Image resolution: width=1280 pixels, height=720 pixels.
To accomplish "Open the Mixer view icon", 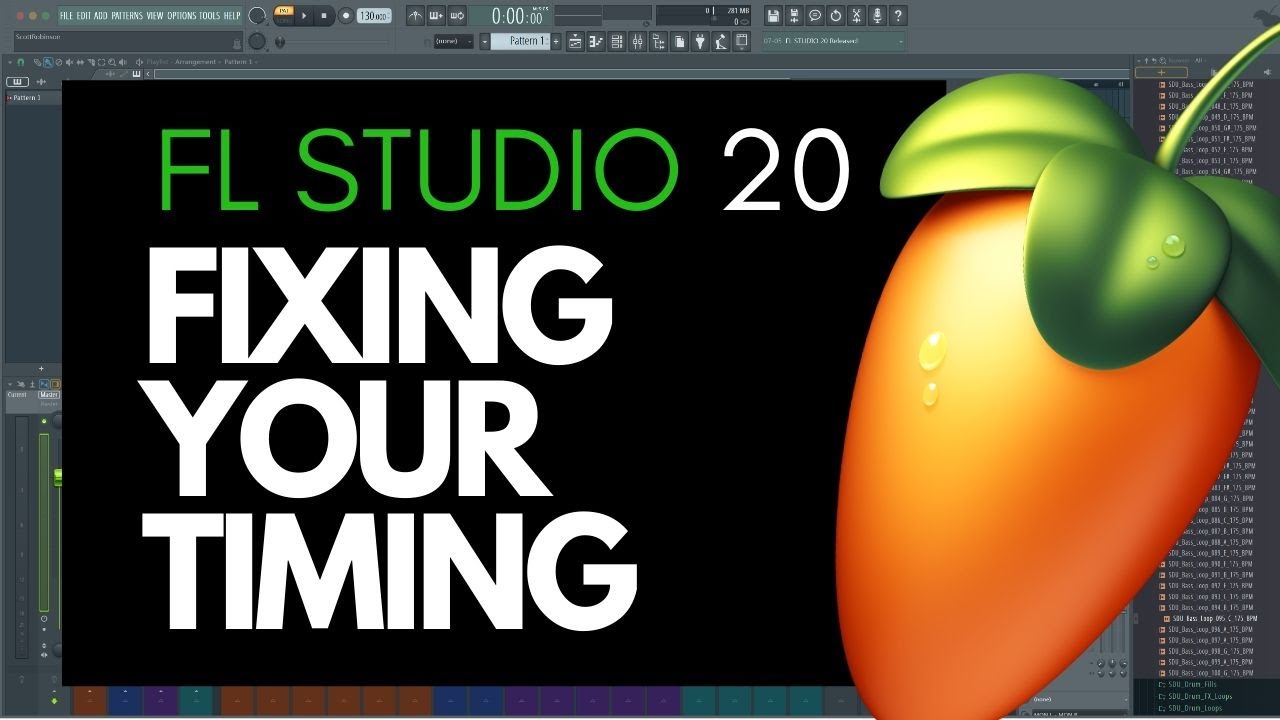I will pos(637,42).
